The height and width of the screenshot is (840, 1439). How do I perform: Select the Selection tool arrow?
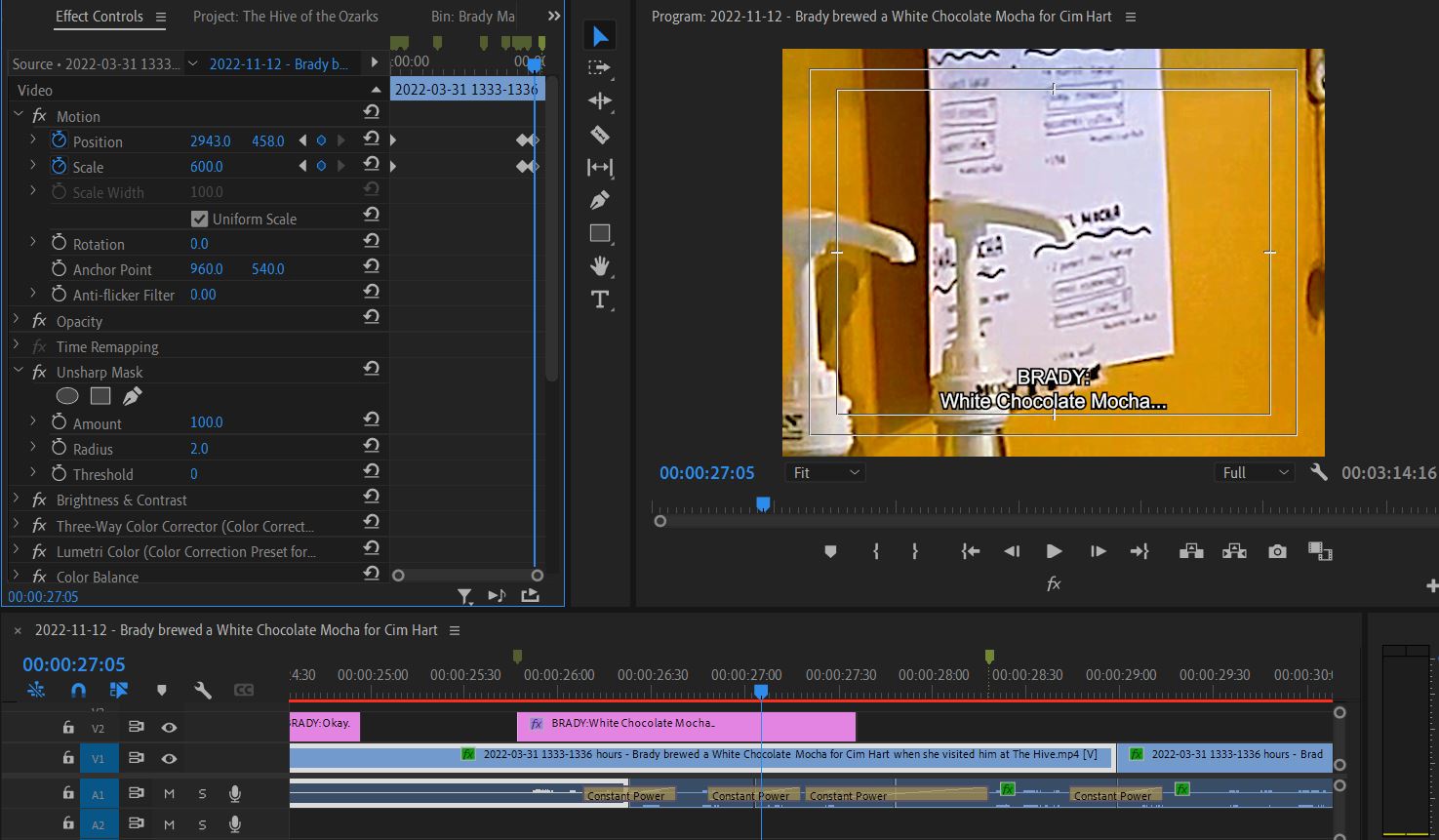(x=600, y=37)
